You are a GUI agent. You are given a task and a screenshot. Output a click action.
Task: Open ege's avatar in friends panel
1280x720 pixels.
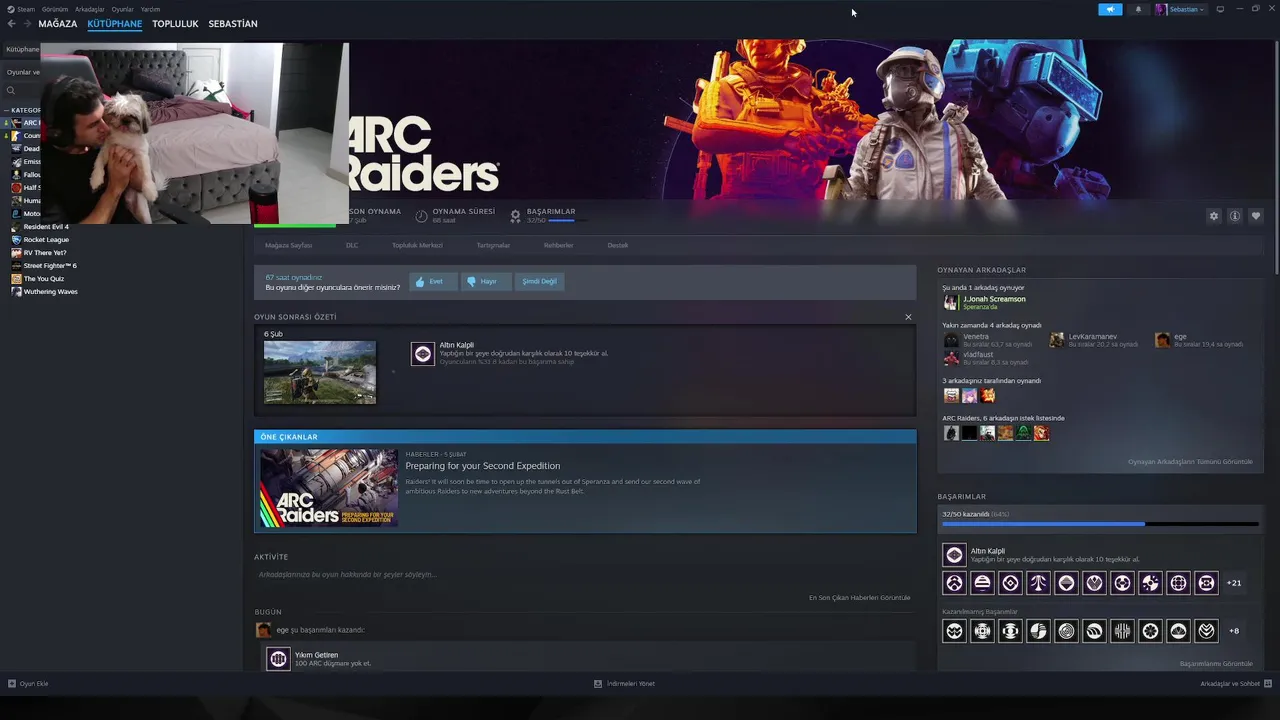click(1162, 340)
